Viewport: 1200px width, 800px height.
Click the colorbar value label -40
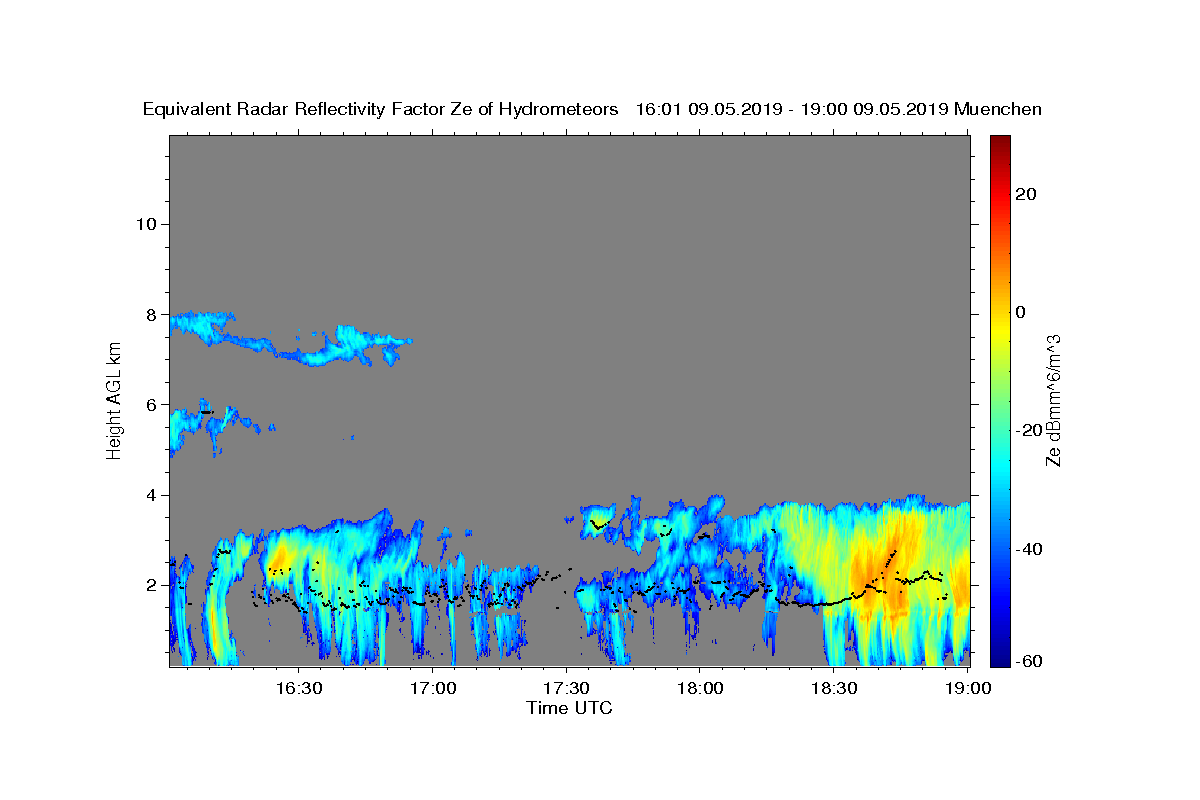[x=1029, y=549]
